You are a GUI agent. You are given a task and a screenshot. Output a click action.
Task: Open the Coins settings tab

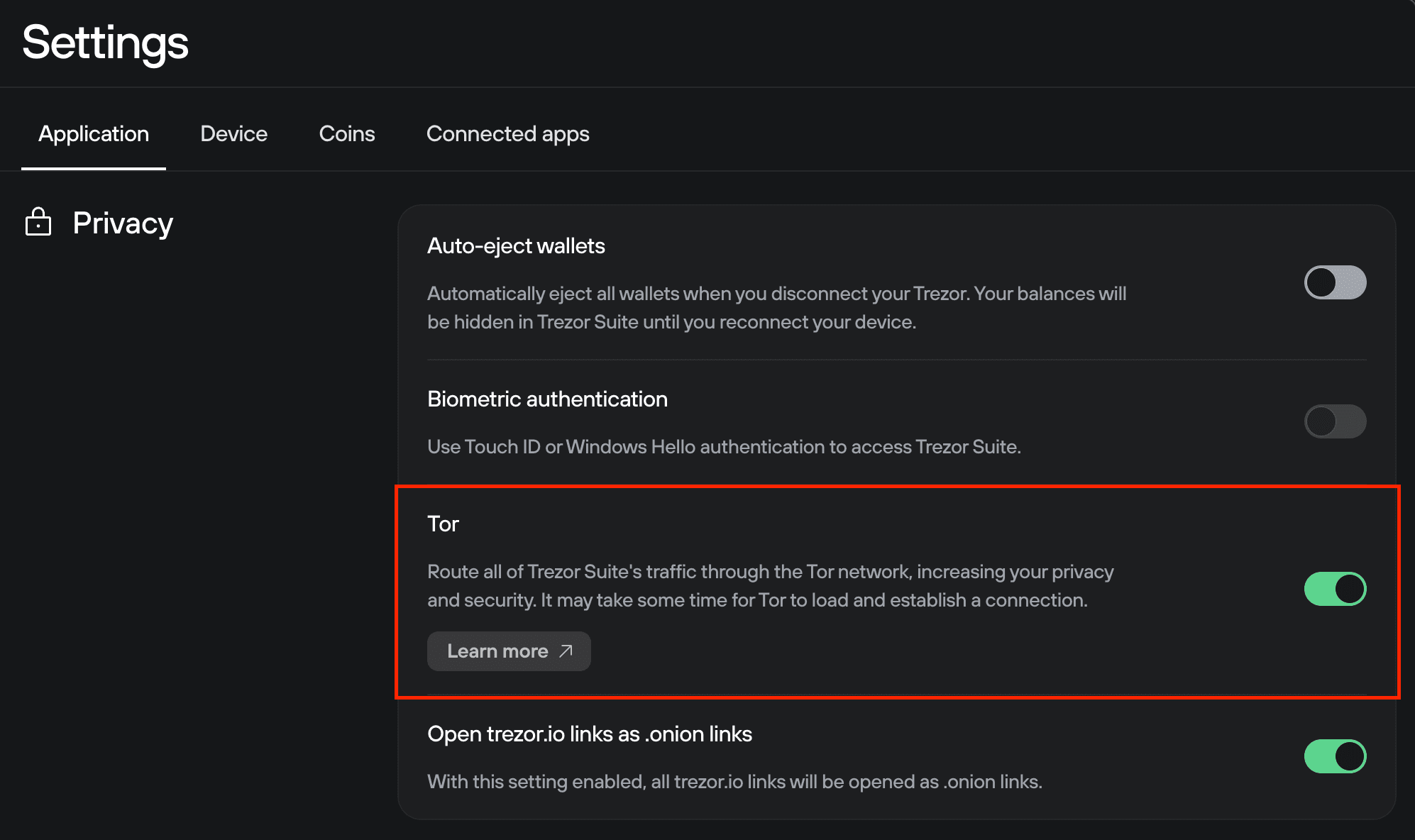[x=347, y=133]
